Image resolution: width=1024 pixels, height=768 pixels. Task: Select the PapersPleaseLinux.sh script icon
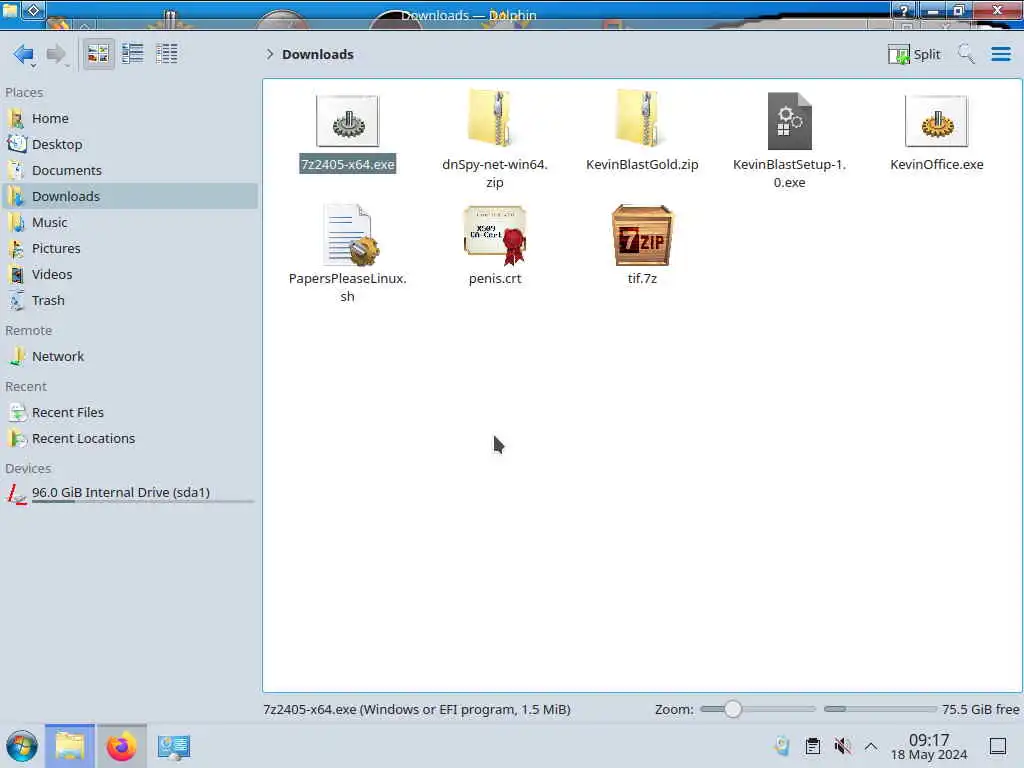(349, 234)
